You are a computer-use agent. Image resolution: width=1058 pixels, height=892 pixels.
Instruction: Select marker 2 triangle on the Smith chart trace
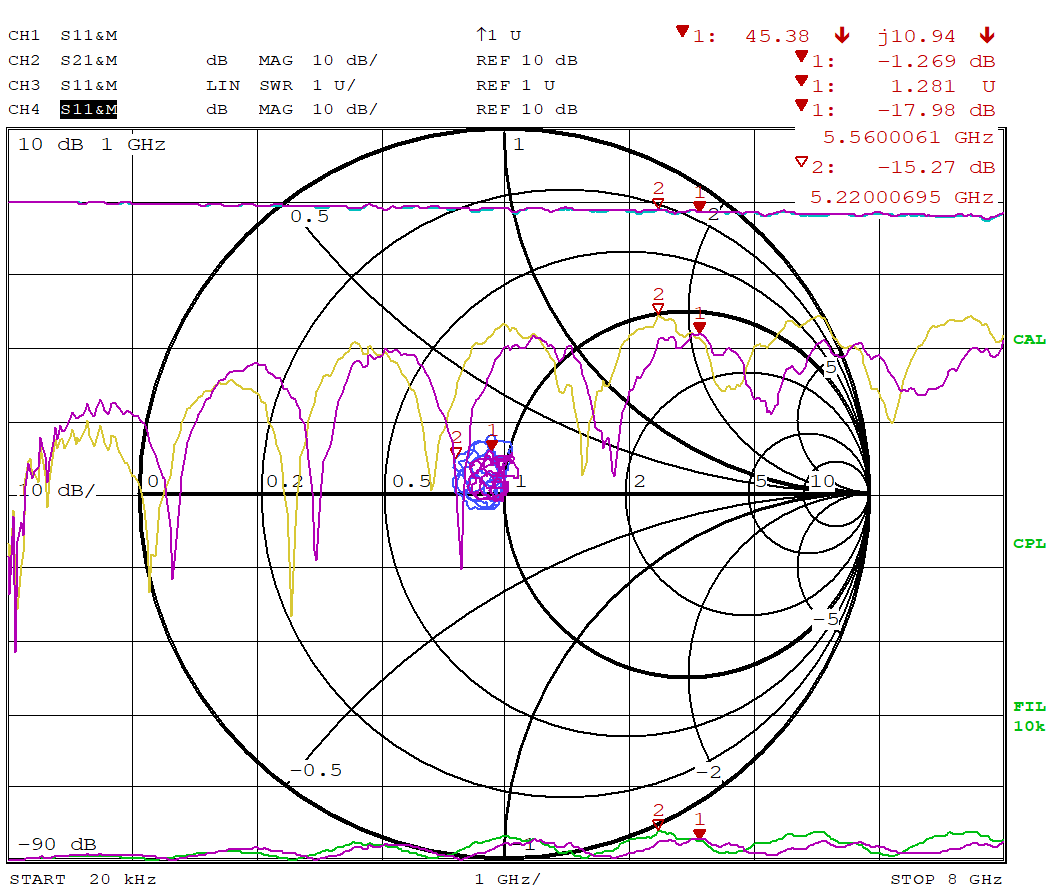point(456,451)
